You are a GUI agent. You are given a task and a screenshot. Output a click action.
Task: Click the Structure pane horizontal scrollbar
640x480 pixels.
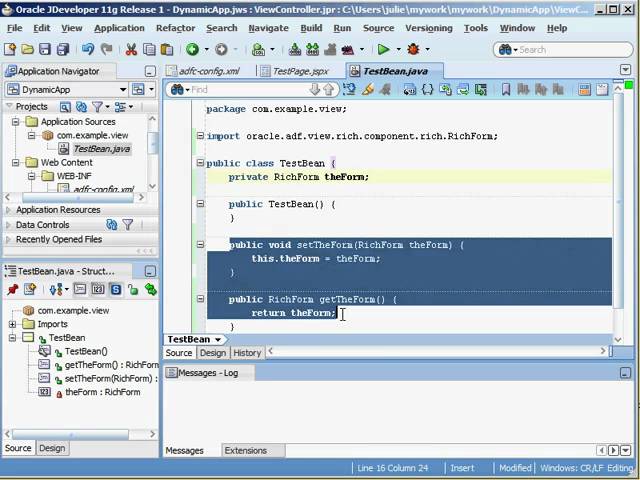pyautogui.click(x=71, y=434)
